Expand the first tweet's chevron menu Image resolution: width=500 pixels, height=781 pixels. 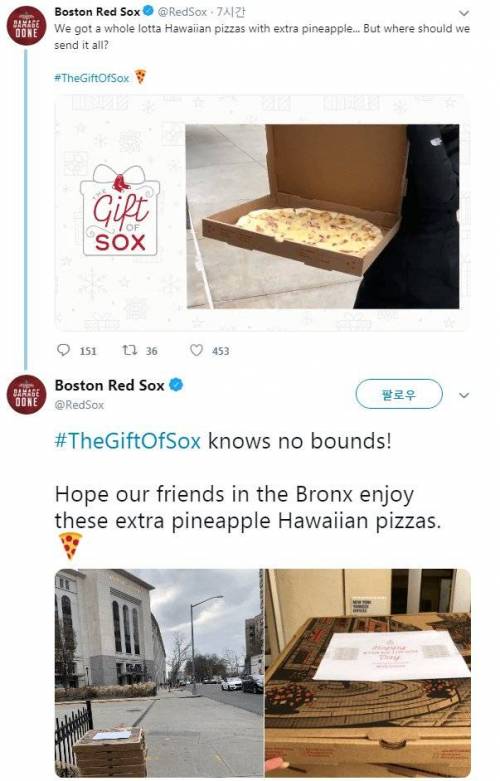tap(464, 12)
